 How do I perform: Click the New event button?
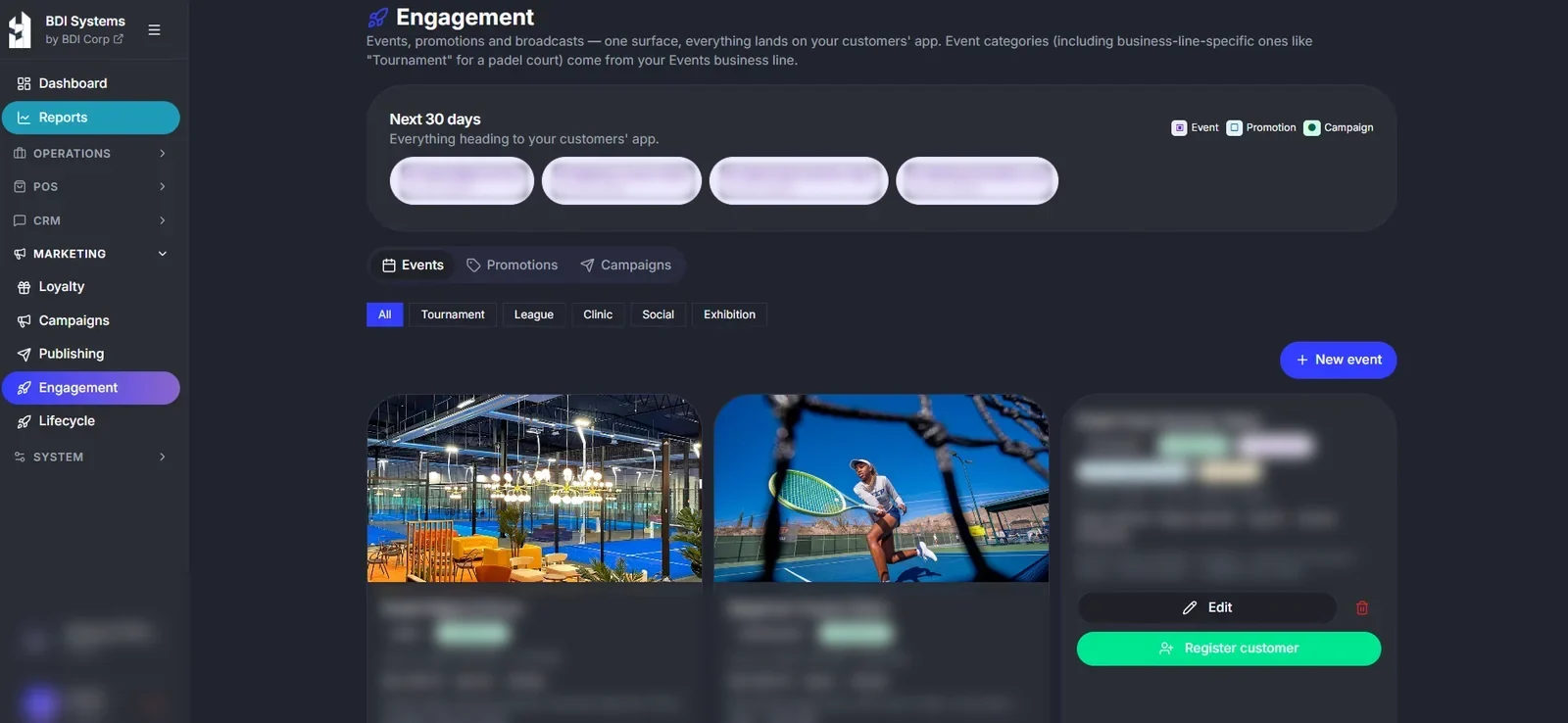[x=1339, y=360]
